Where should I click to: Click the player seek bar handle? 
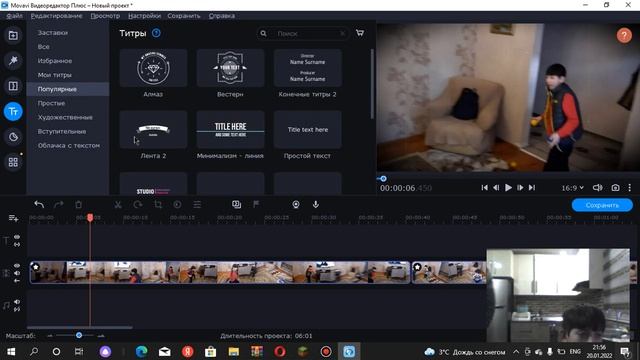[383, 178]
